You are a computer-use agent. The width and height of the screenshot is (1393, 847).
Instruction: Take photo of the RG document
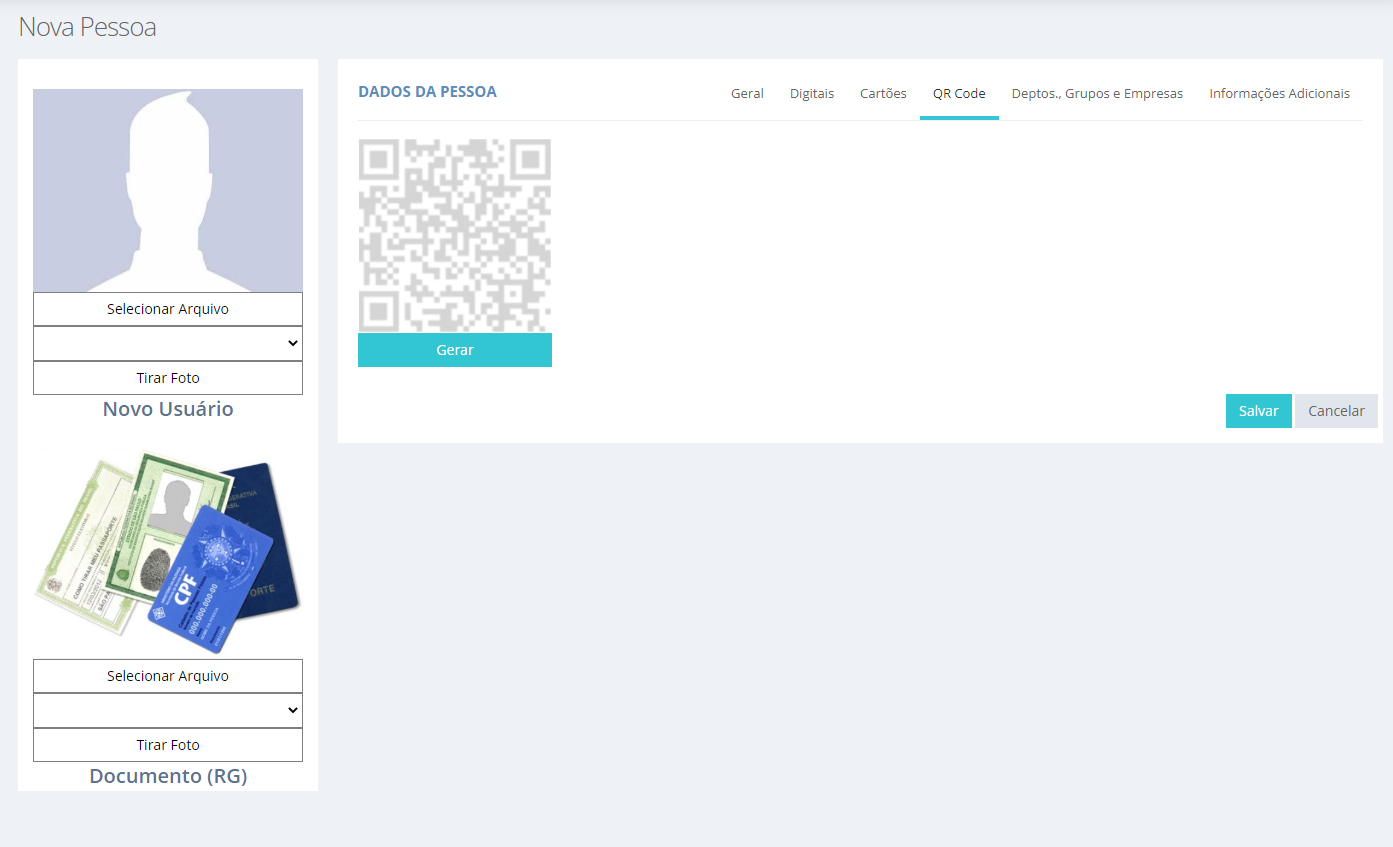click(x=168, y=745)
